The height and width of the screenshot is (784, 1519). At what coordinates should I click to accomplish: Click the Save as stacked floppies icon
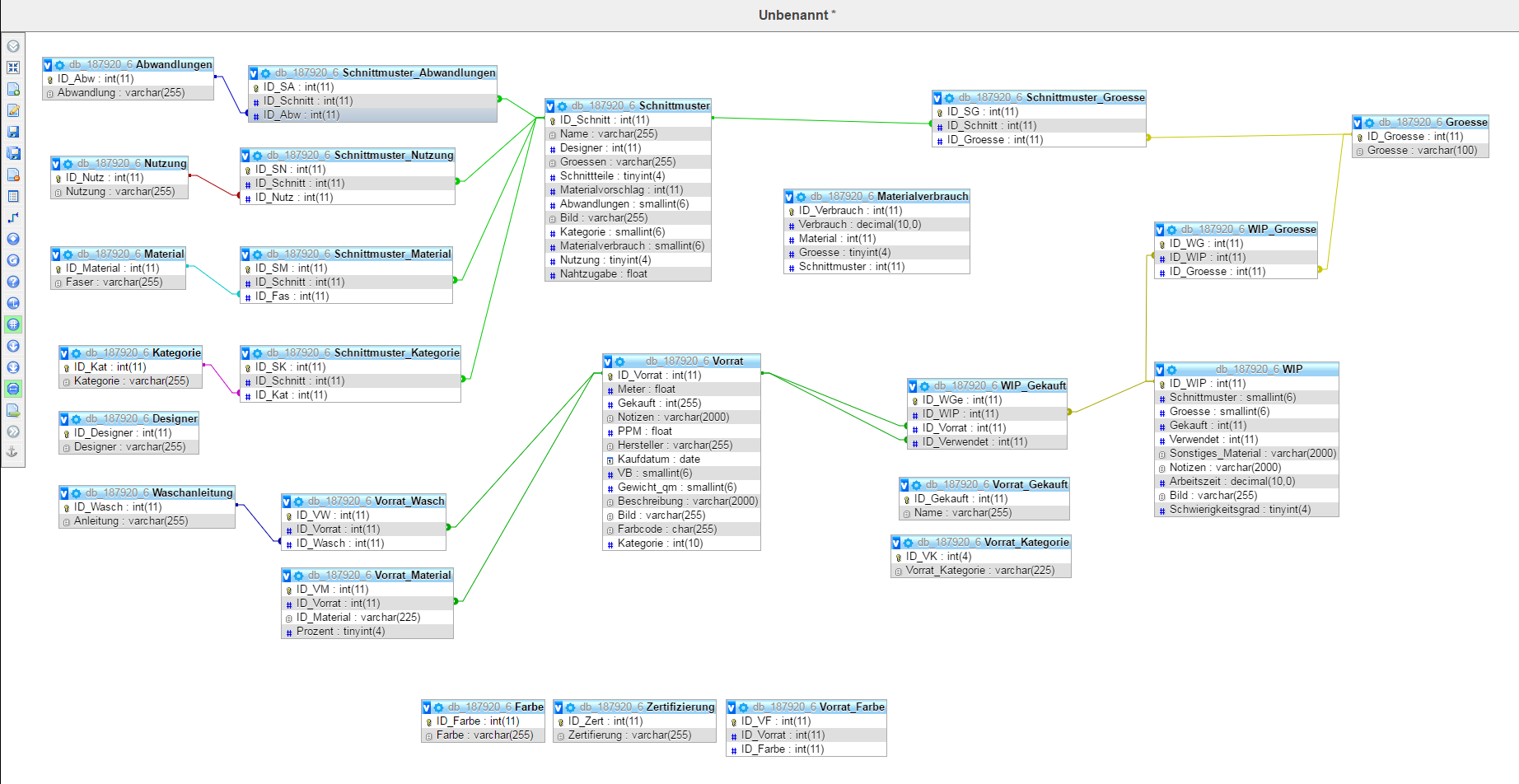point(13,153)
